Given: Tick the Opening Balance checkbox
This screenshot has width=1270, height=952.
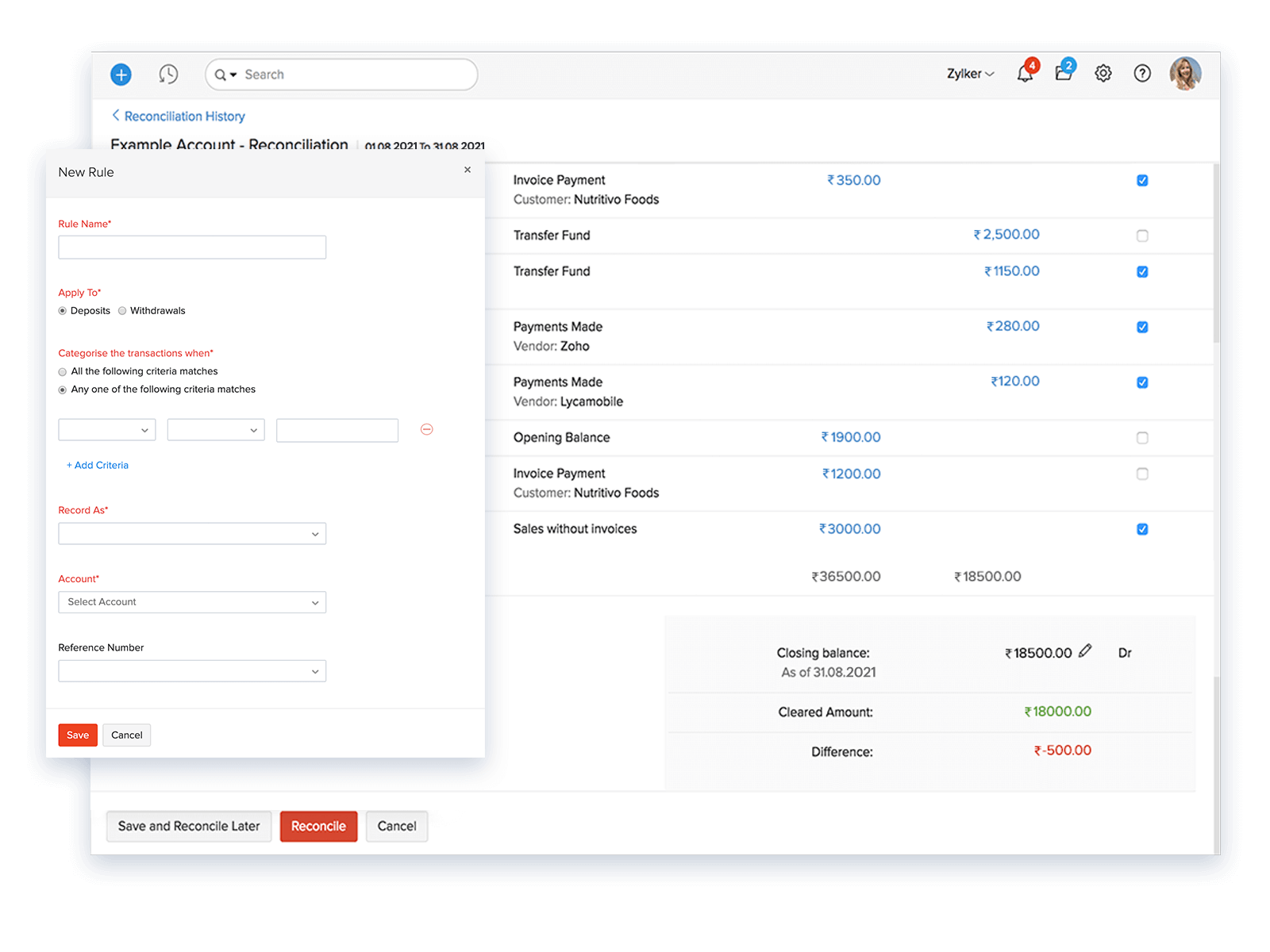Looking at the screenshot, I should pos(1142,438).
